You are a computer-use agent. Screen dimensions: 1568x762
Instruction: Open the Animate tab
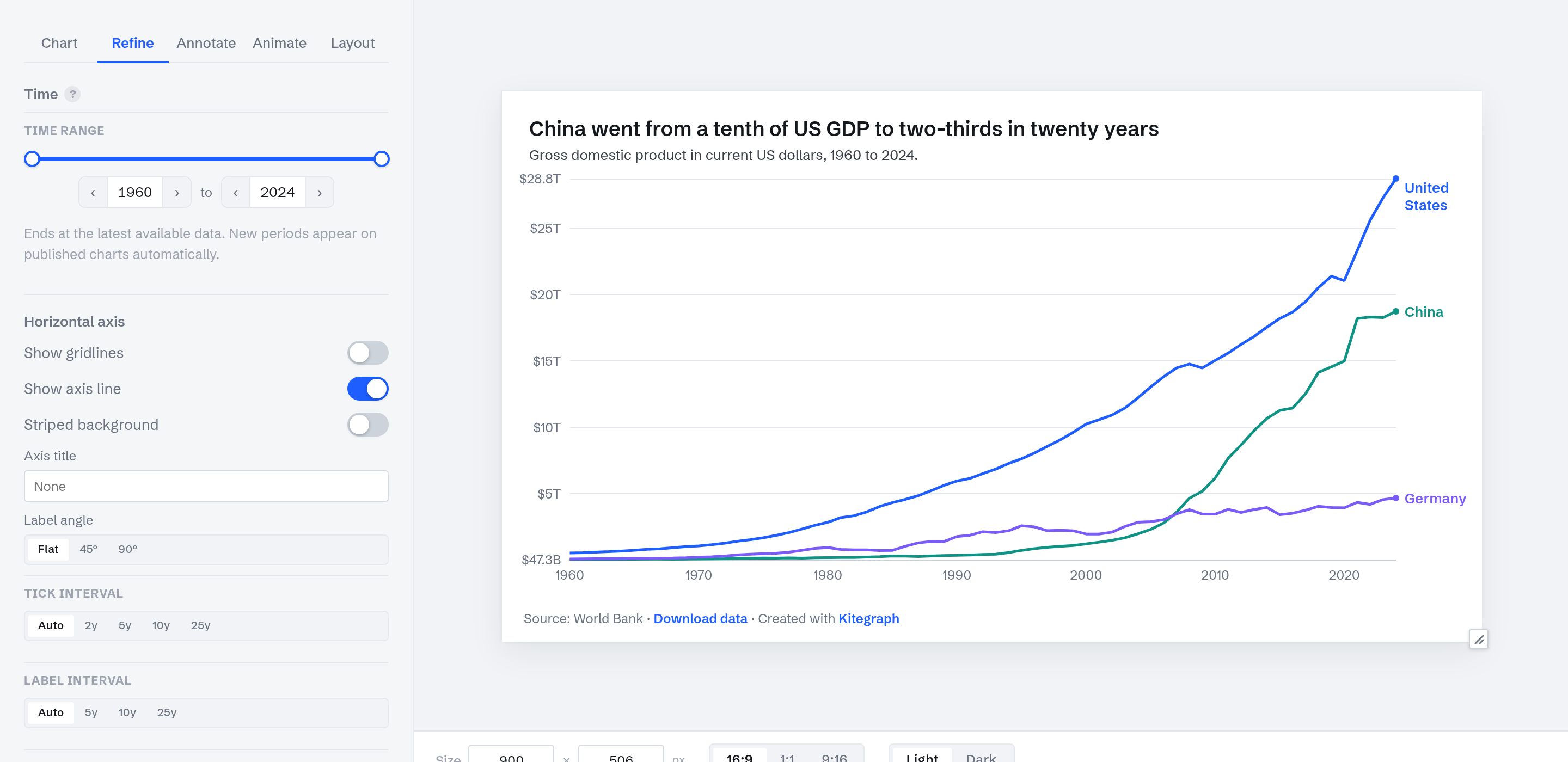tap(279, 43)
